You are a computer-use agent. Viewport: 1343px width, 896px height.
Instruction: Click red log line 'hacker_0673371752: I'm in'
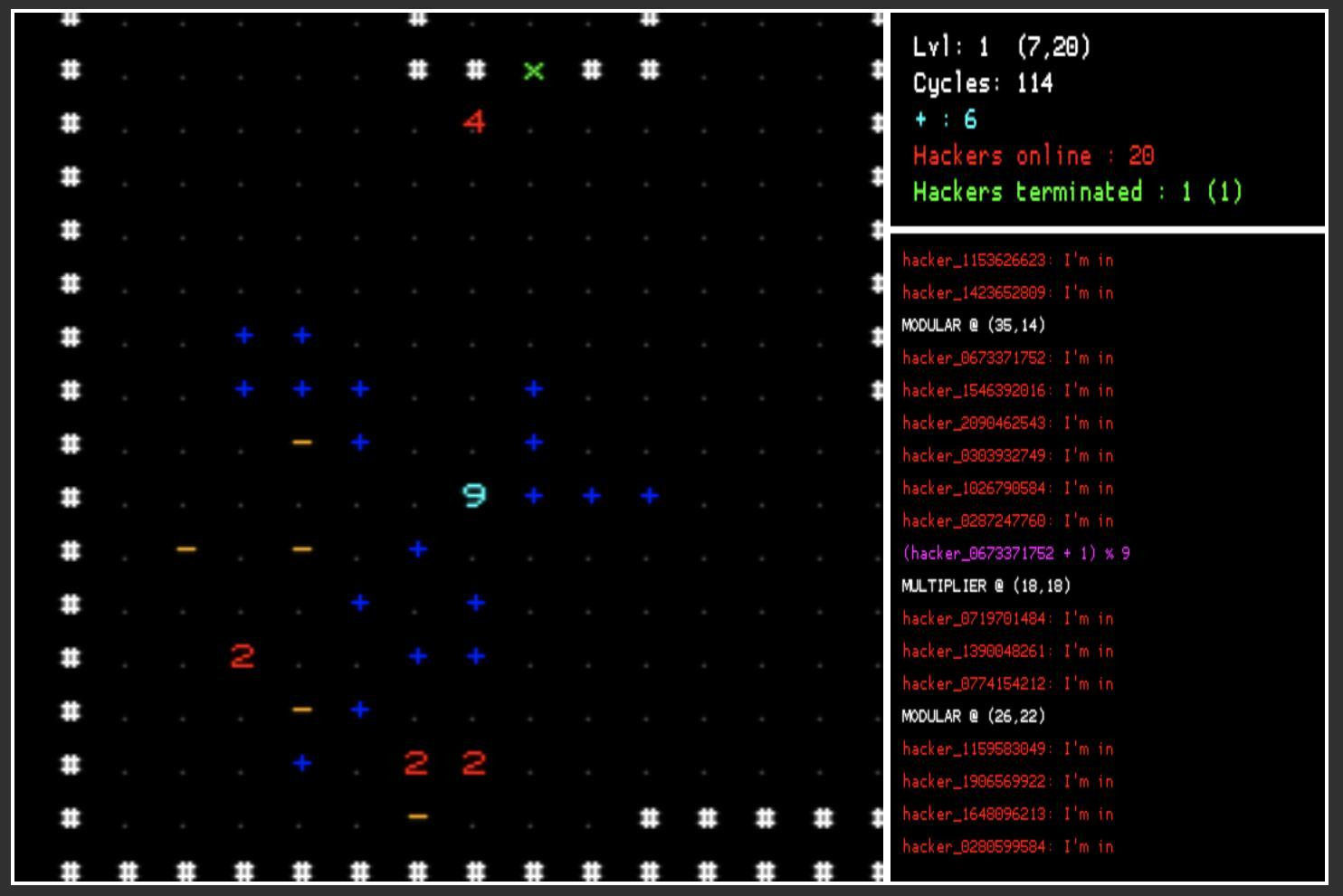pyautogui.click(x=1007, y=358)
